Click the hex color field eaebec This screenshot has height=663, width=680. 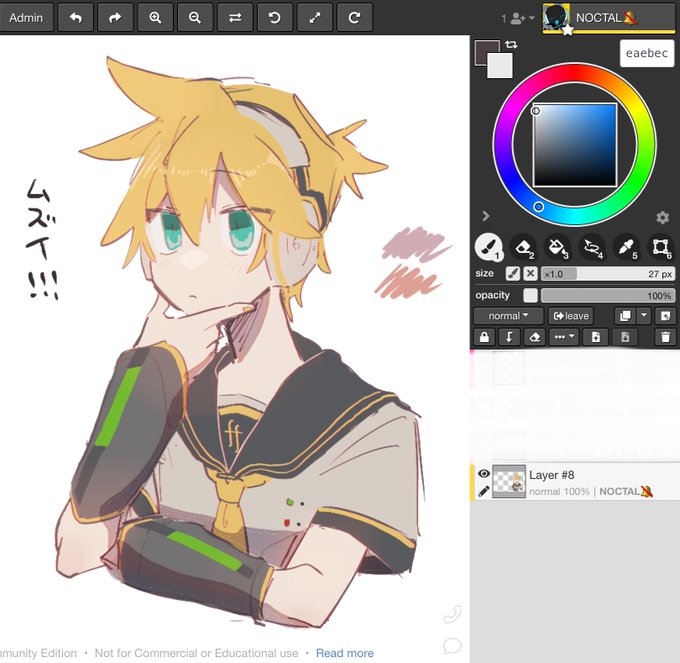point(647,53)
